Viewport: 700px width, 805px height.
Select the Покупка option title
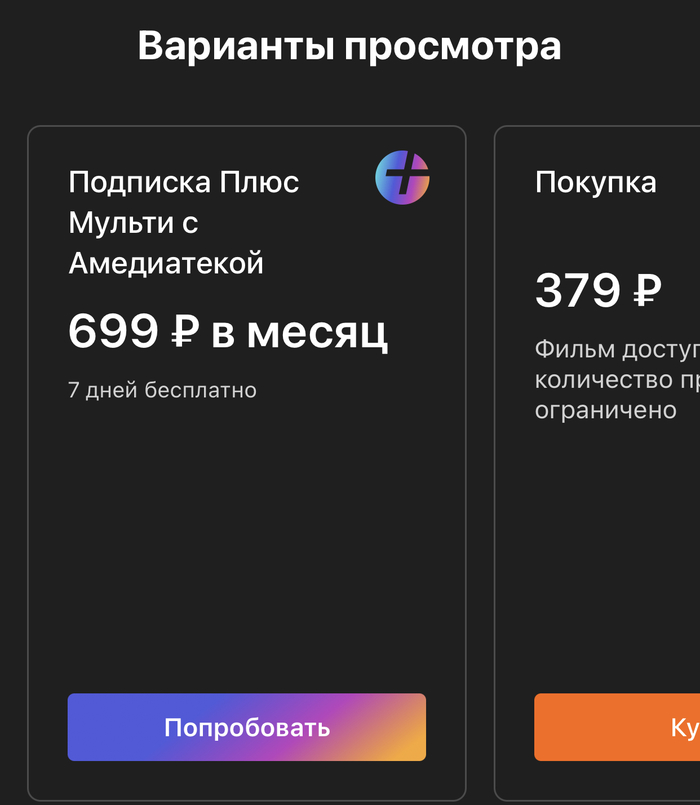pyautogui.click(x=596, y=182)
